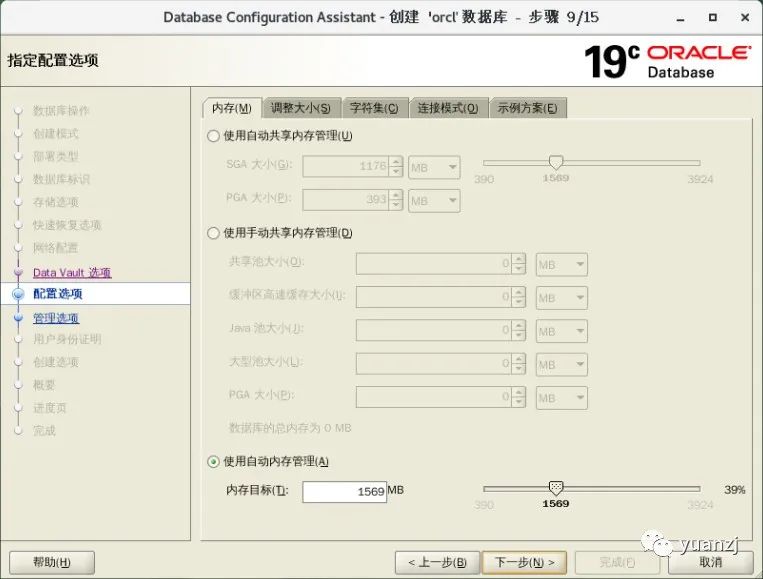Switch to the 内存(M) tab
Image resolution: width=763 pixels, height=579 pixels.
[232, 108]
